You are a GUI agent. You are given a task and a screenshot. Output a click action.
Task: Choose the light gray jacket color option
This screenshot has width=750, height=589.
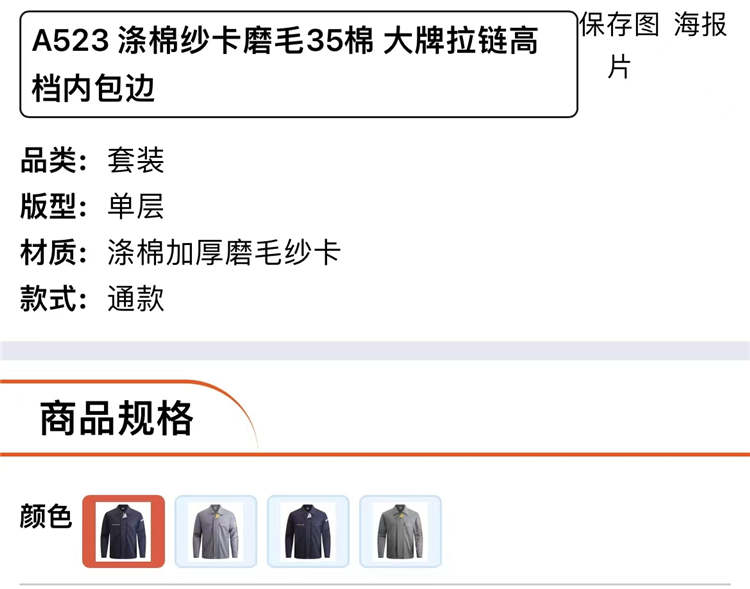point(216,531)
